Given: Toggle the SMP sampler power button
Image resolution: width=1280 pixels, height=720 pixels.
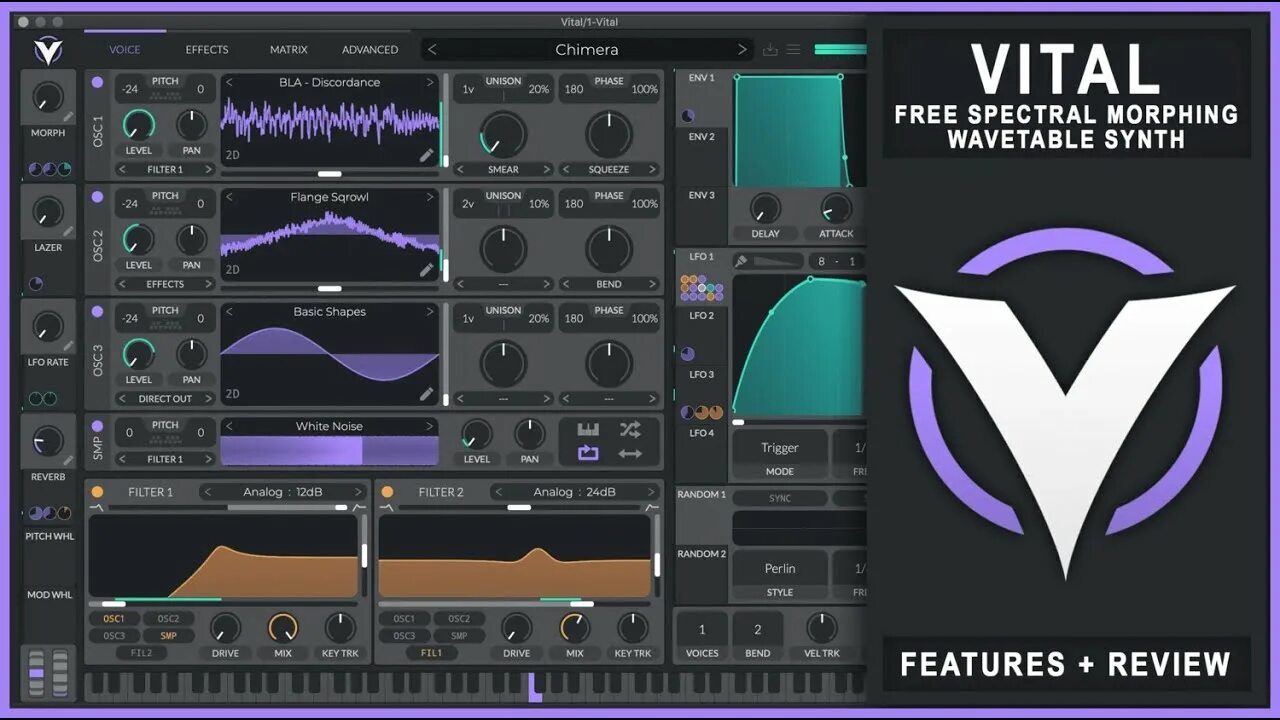Looking at the screenshot, I should [97, 426].
